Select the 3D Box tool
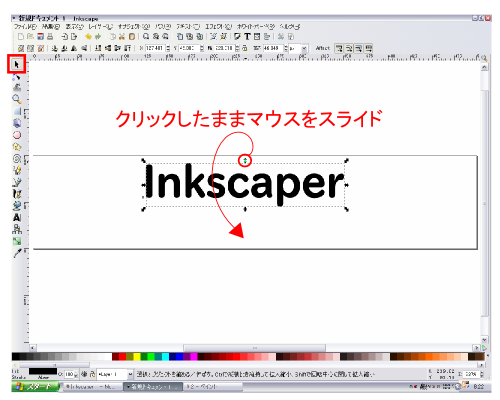Viewport: 500px width, 400px height. (x=17, y=123)
